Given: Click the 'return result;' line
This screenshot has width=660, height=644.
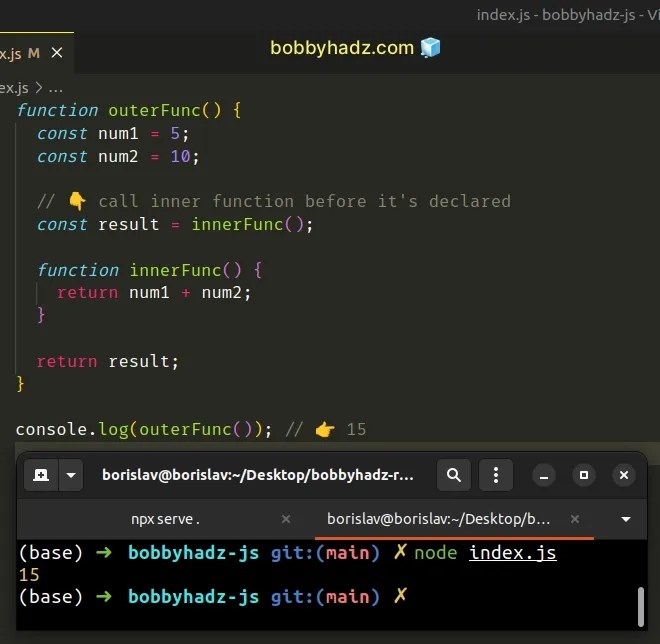Looking at the screenshot, I should click(x=108, y=362).
